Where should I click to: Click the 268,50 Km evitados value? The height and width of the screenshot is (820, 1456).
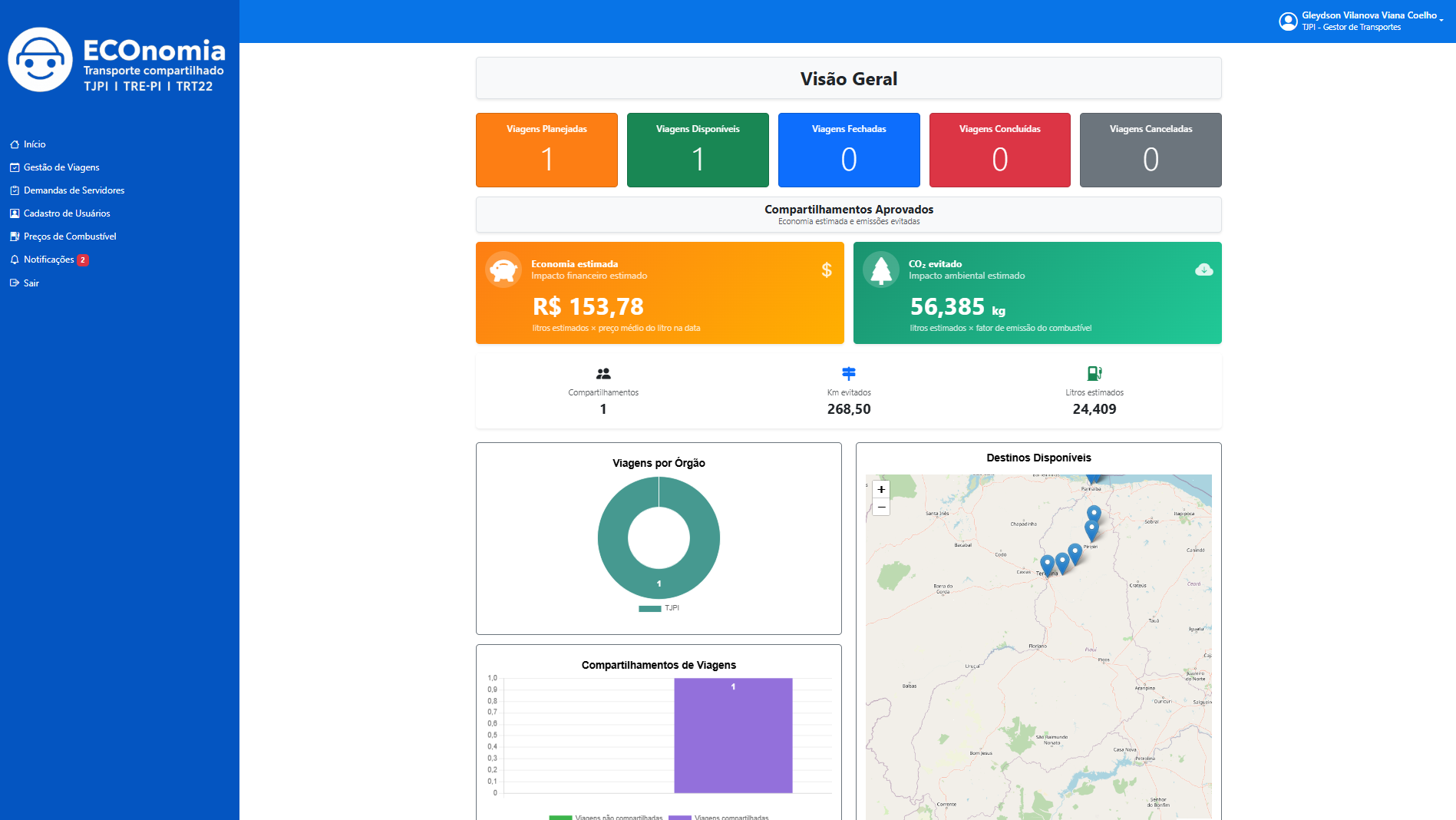(849, 409)
